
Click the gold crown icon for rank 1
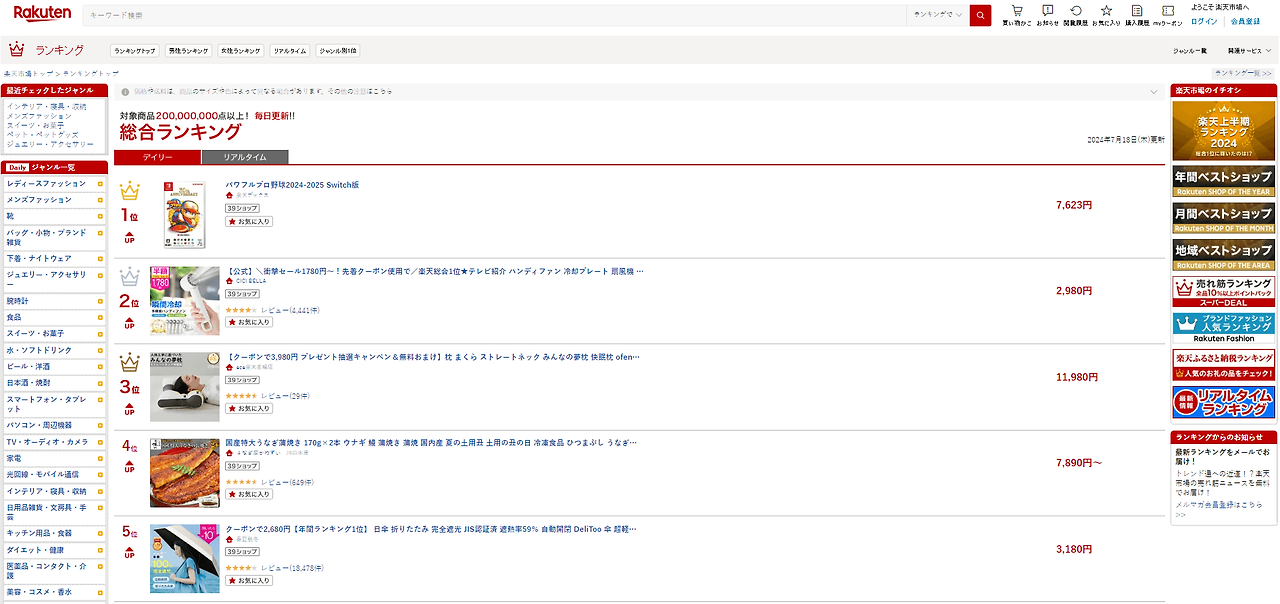click(130, 191)
